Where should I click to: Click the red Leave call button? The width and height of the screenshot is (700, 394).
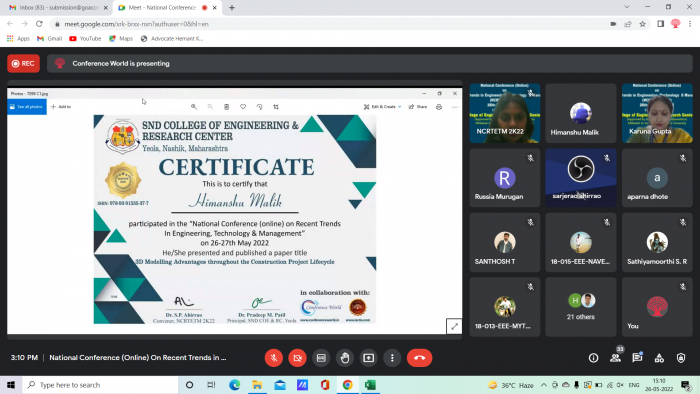point(419,358)
